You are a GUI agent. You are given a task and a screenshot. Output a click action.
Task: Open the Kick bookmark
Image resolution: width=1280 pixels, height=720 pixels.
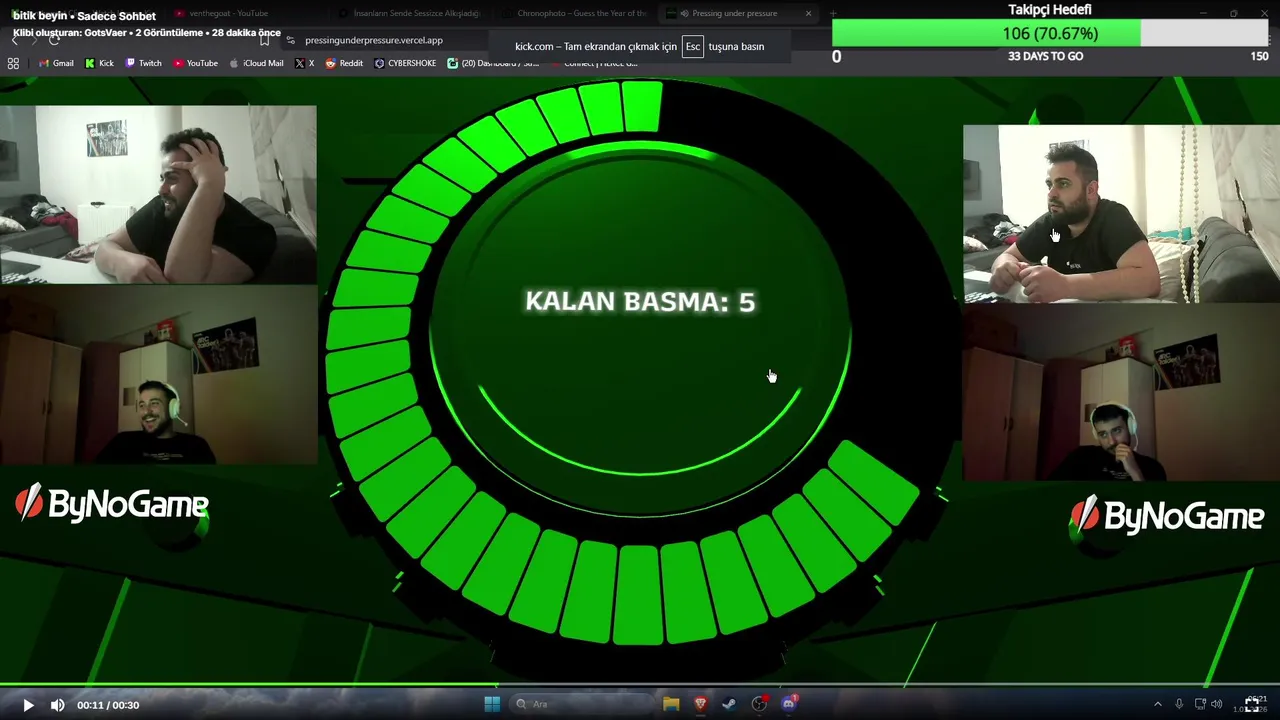99,63
